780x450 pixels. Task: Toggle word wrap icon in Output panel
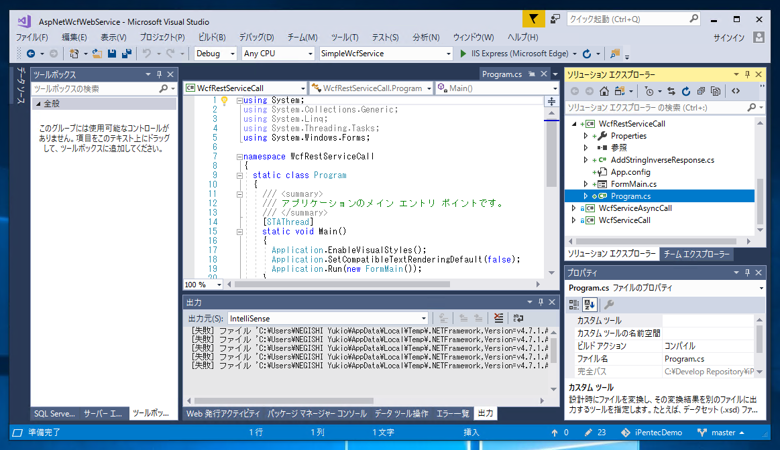click(518, 318)
